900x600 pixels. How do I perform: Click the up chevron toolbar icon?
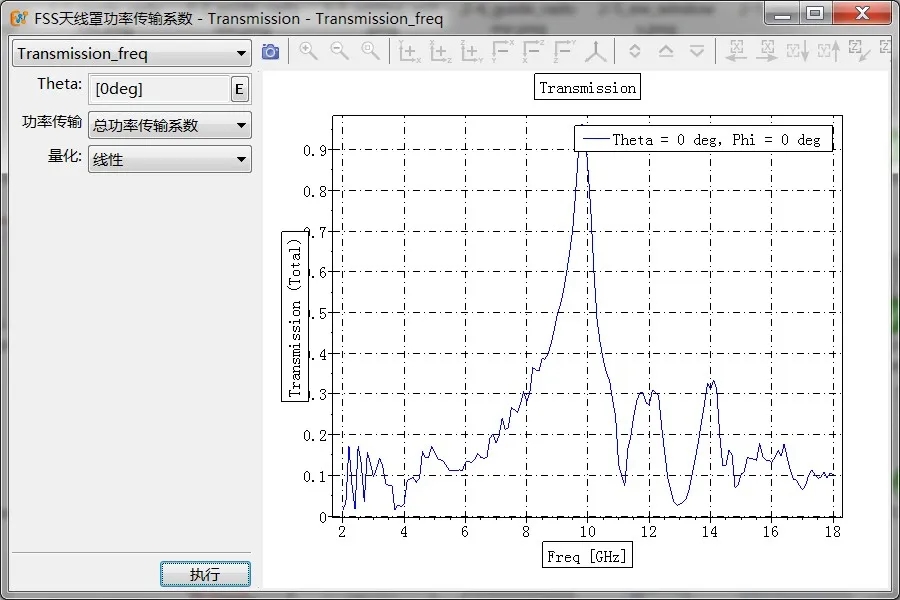(x=666, y=52)
